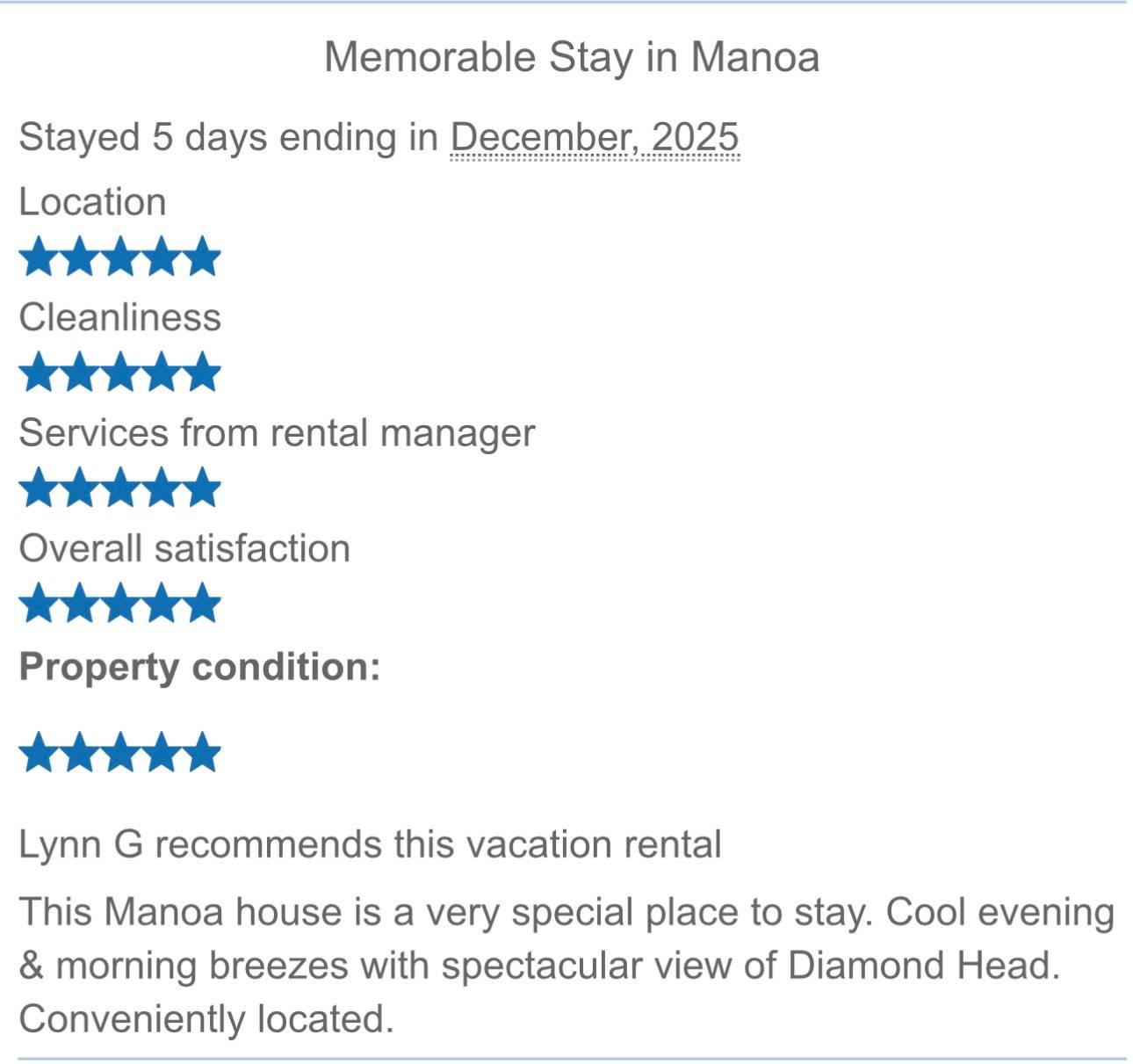Click the December, 2025 date link
Image resolution: width=1133 pixels, height=1064 pixels.
coord(595,138)
